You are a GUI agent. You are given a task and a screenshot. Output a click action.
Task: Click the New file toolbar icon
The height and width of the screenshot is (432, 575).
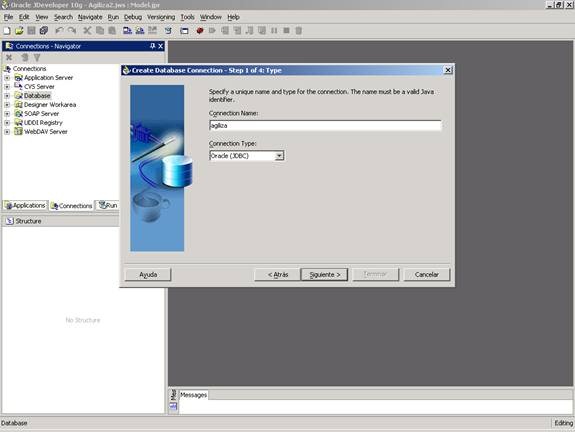pos(7,30)
